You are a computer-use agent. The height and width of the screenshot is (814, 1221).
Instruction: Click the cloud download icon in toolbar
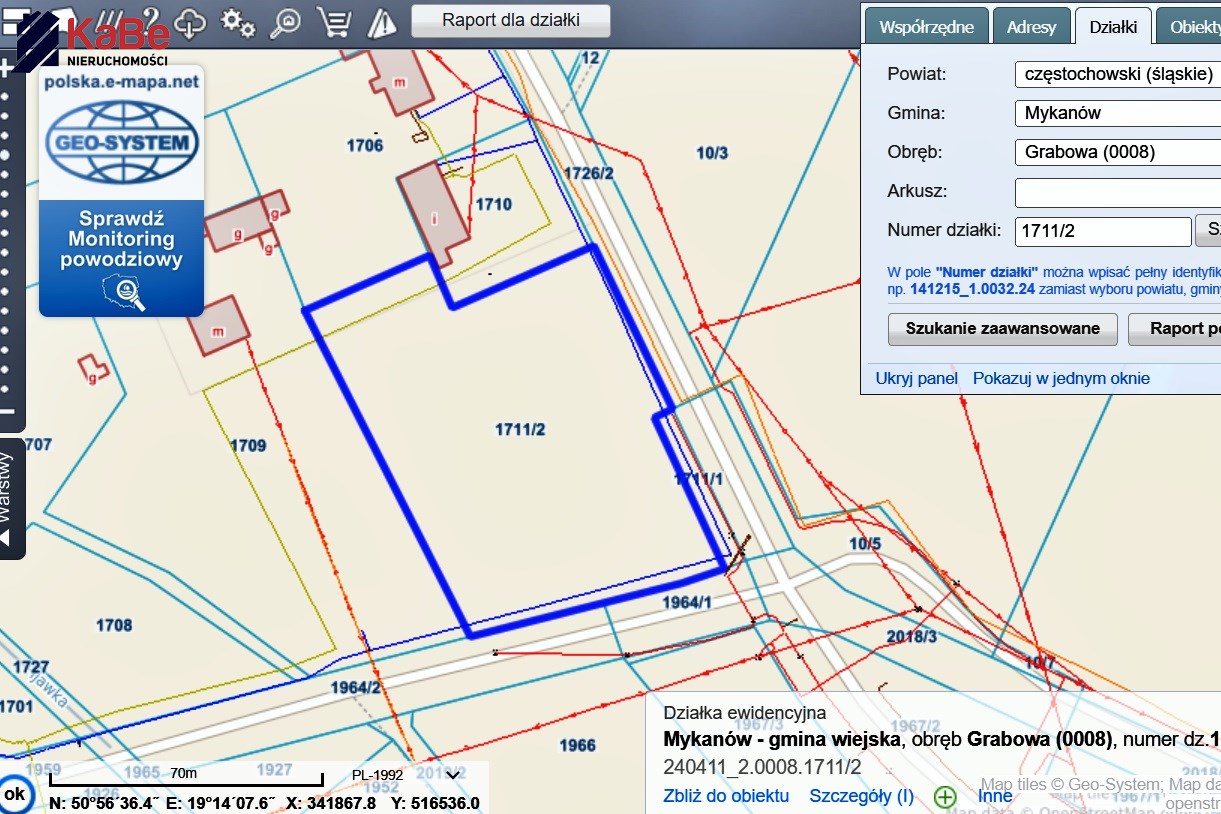tap(190, 21)
